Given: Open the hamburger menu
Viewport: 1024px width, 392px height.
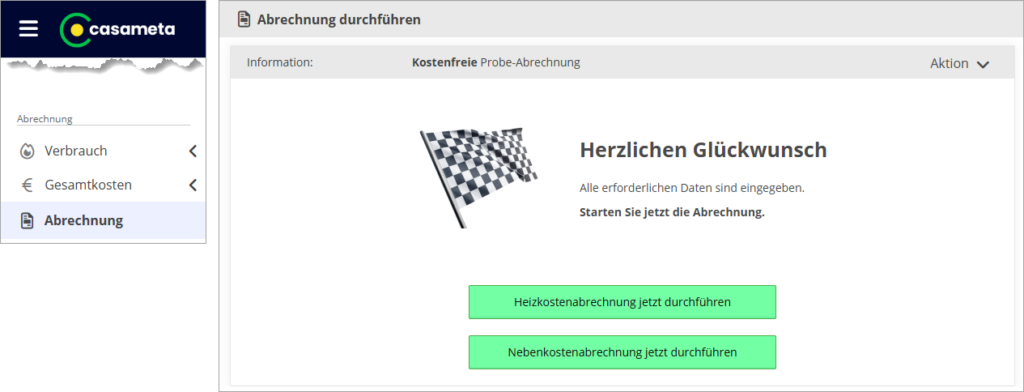Looking at the screenshot, I should [29, 29].
